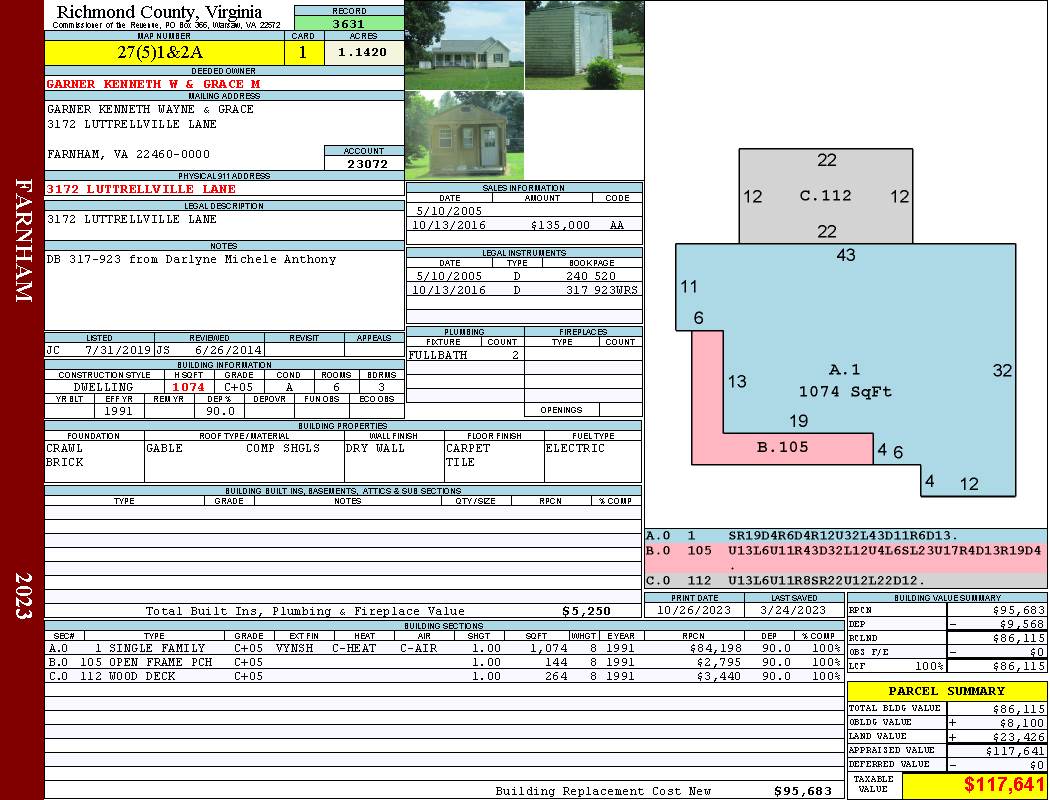Click the FULLBATH plumbing fixture row
The width and height of the screenshot is (1050, 800).
pyautogui.click(x=465, y=355)
